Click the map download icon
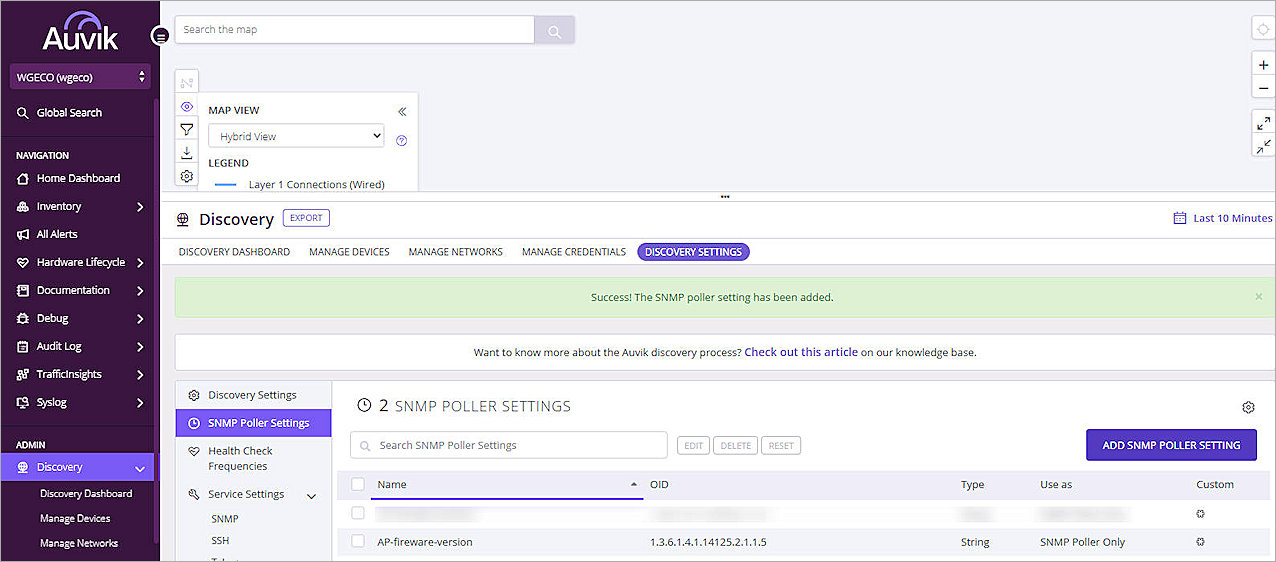The width and height of the screenshot is (1276, 562). pyautogui.click(x=187, y=153)
